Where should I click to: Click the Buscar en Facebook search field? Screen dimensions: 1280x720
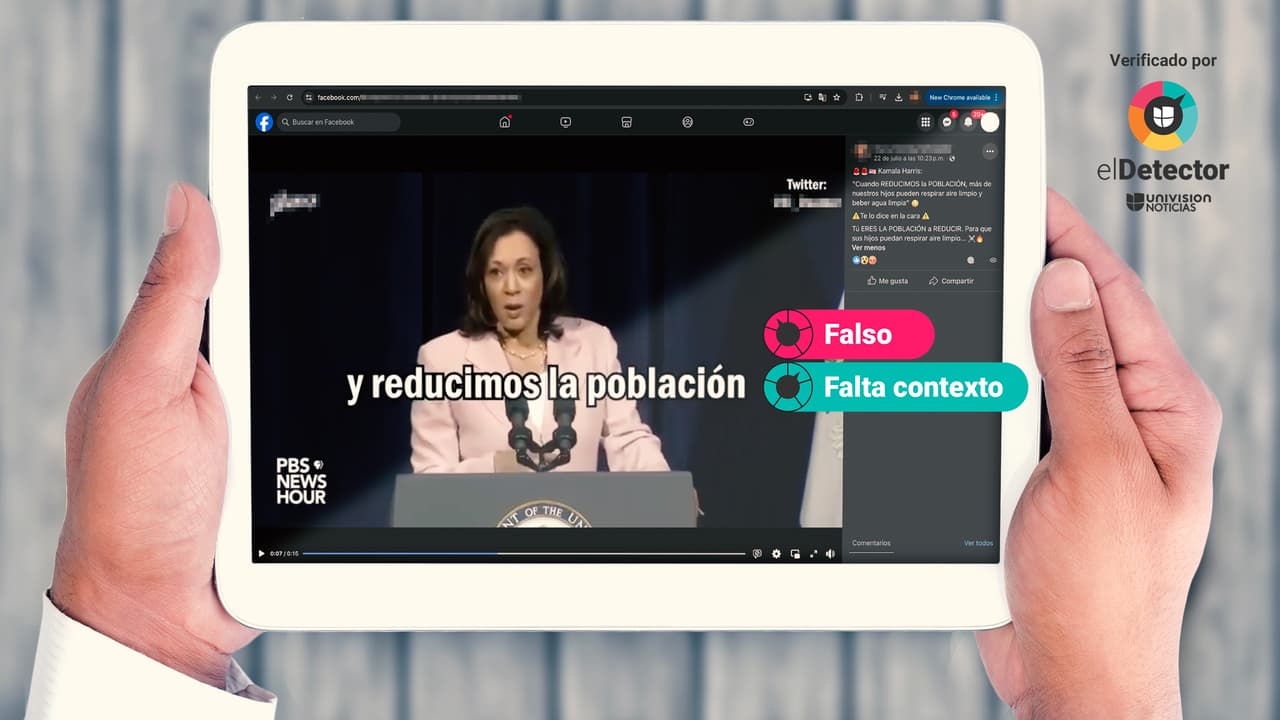click(340, 121)
